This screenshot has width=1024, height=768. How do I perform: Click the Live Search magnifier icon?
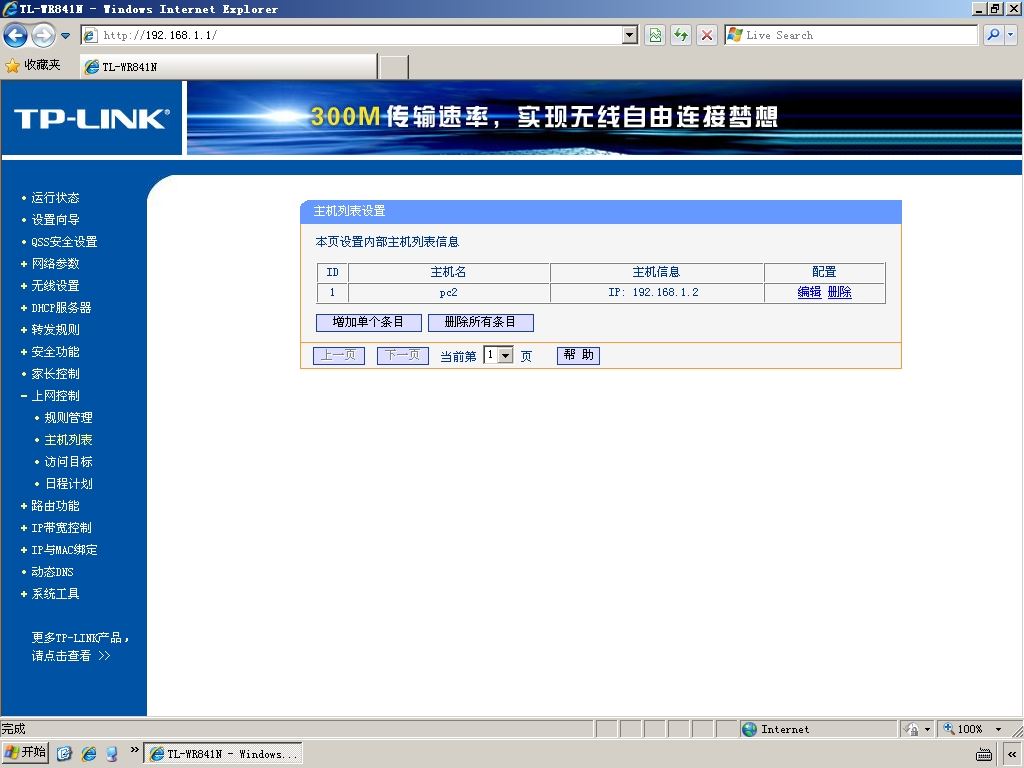[x=993, y=35]
